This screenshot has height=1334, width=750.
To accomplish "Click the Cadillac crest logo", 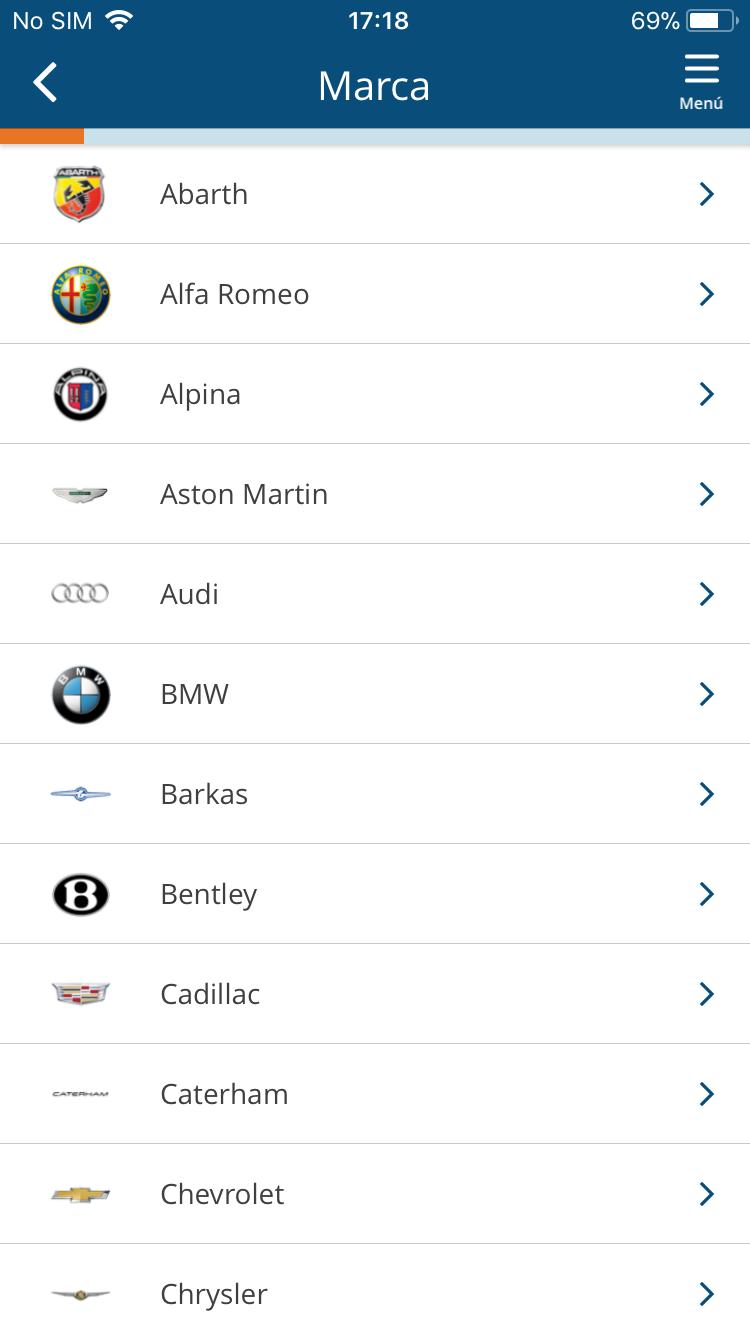I will click(x=80, y=993).
